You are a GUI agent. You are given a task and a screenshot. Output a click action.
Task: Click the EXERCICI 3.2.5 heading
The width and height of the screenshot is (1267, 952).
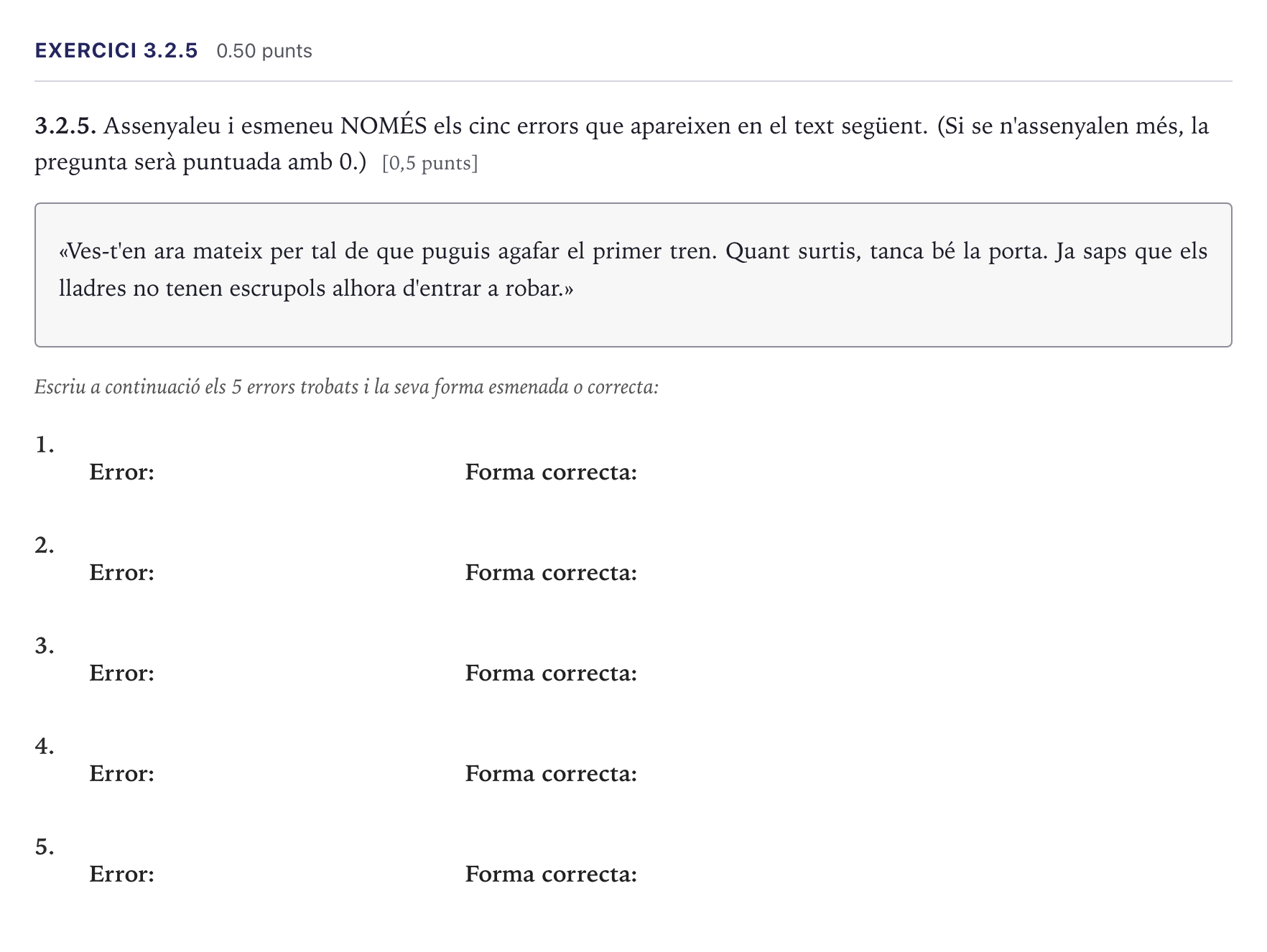click(x=116, y=51)
